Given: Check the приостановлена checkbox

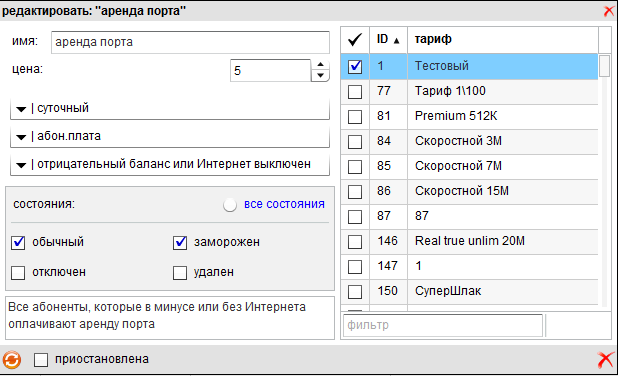Looking at the screenshot, I should coord(41,359).
